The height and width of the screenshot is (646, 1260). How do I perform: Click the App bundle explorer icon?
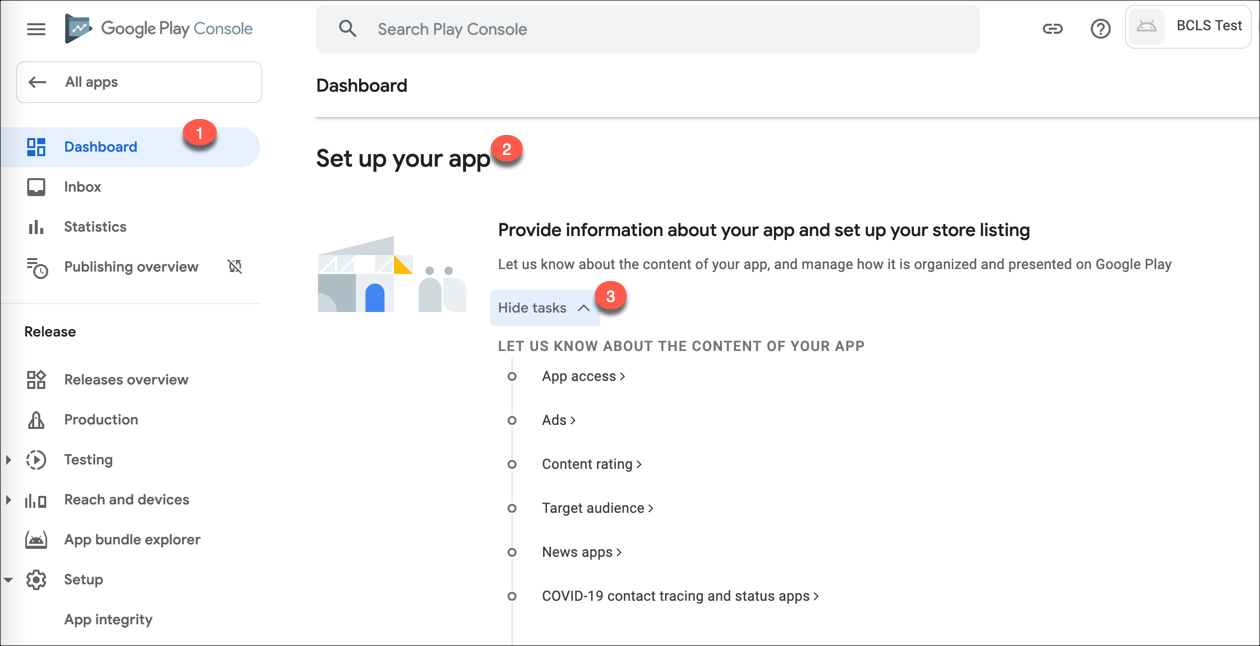pos(36,540)
